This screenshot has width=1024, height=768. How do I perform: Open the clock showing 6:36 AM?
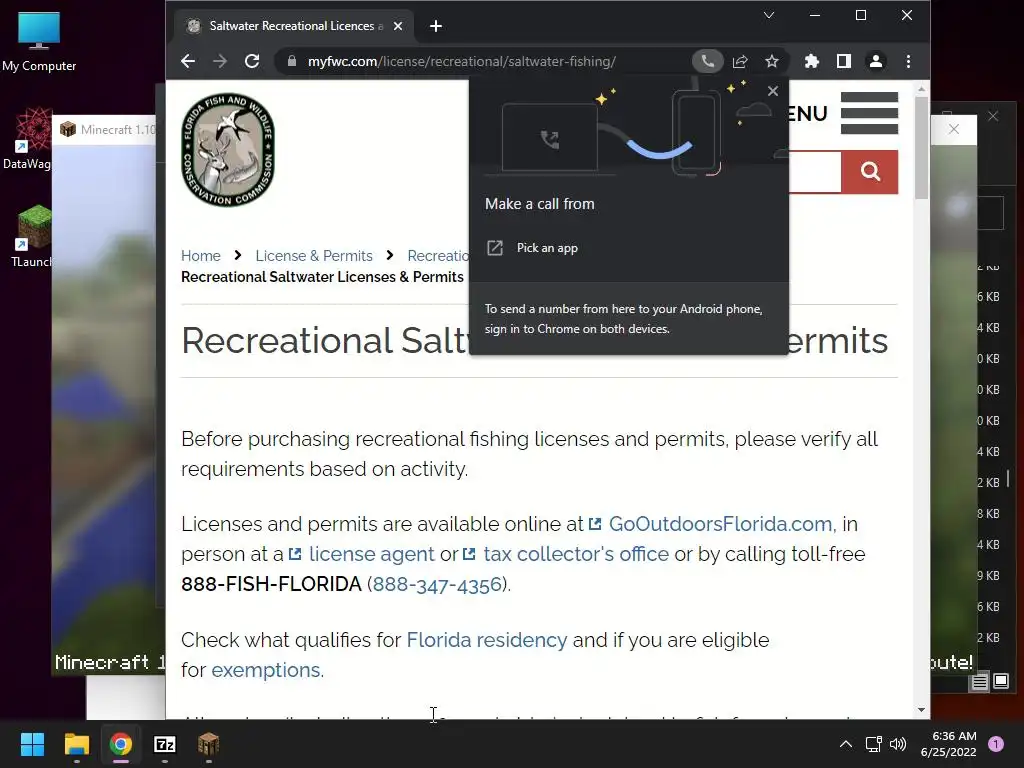tap(948, 744)
